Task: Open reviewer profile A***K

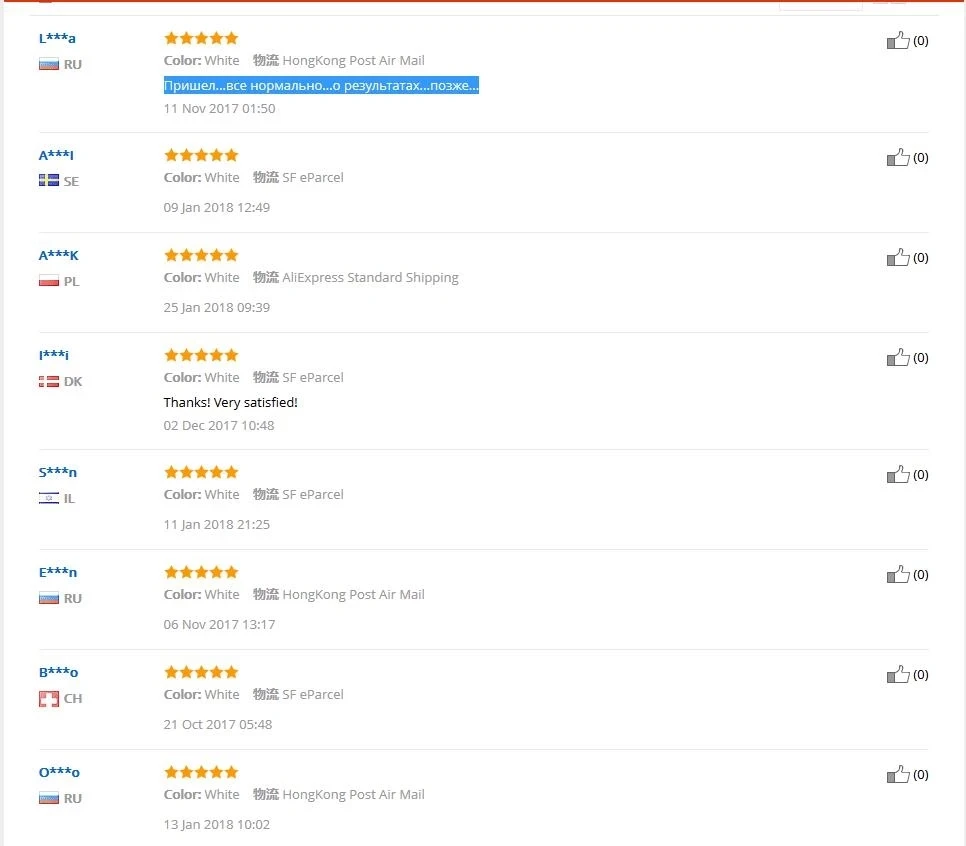Action: [x=58, y=255]
